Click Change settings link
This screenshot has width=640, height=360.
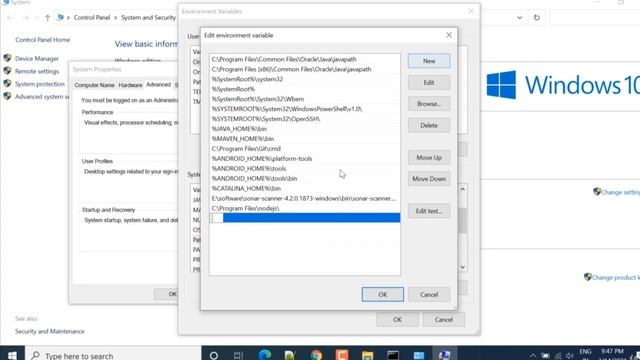[x=619, y=192]
